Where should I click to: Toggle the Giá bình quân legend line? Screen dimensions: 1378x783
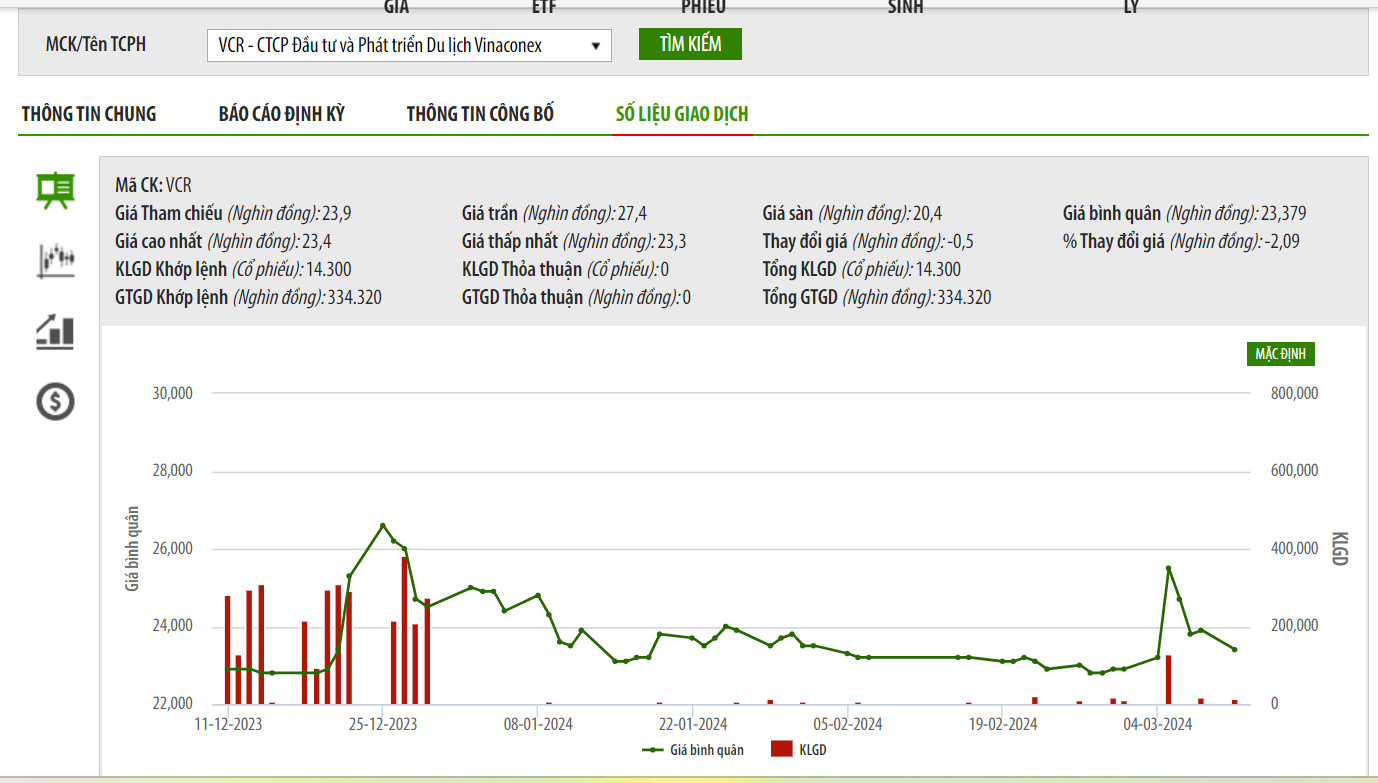pos(693,749)
